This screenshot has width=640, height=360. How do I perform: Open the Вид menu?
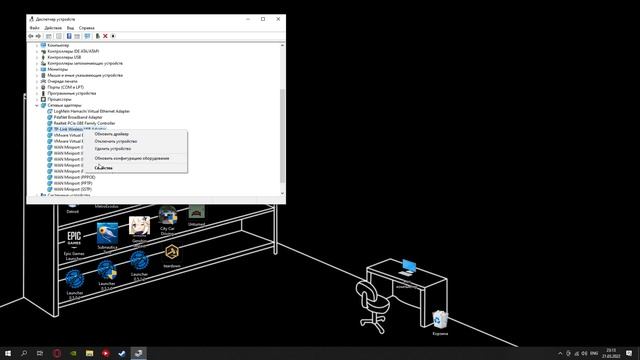point(70,28)
